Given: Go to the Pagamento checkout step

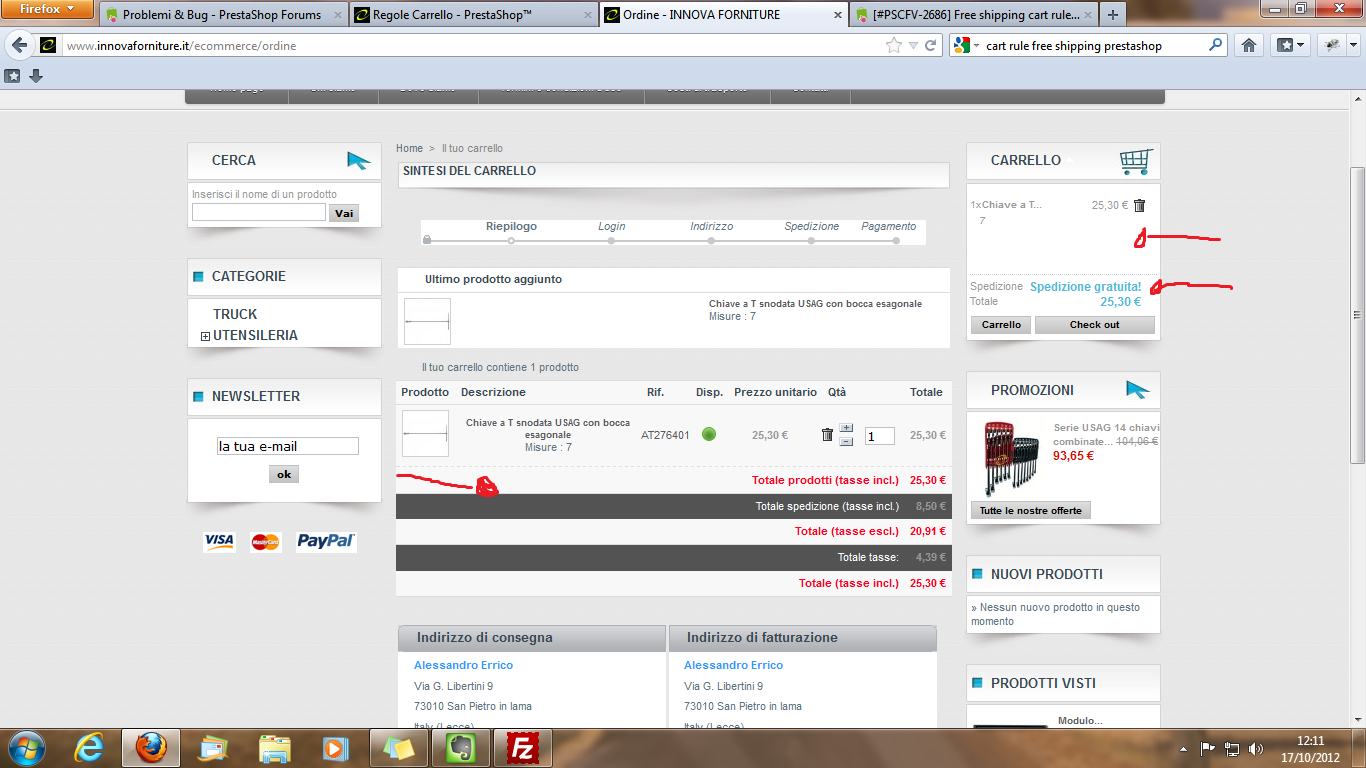Looking at the screenshot, I should point(889,226).
